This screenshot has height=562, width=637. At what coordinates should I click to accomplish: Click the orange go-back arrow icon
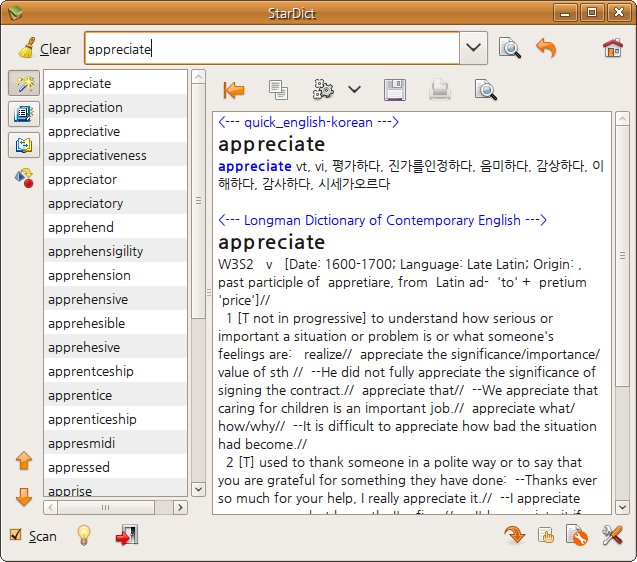point(546,48)
